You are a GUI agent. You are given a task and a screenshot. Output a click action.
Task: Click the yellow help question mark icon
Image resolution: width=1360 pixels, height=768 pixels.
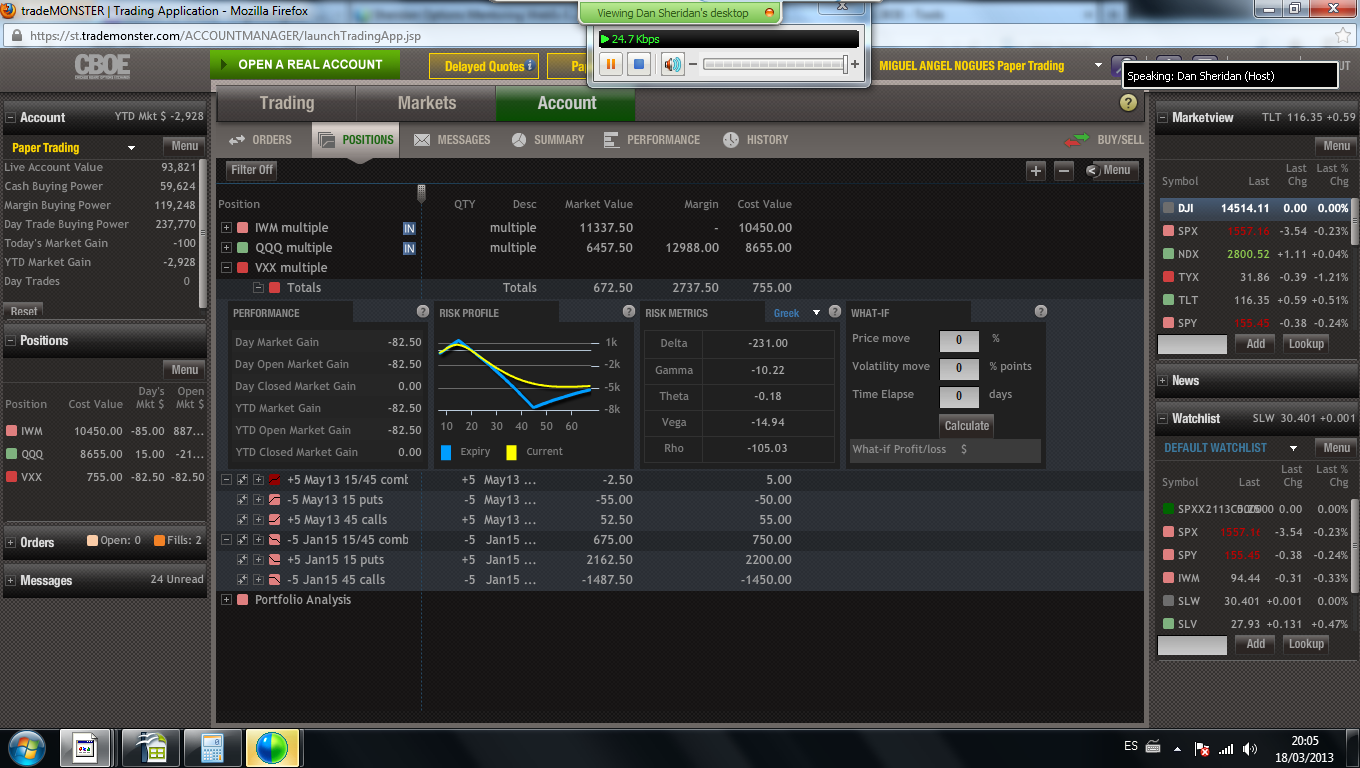pyautogui.click(x=1128, y=103)
